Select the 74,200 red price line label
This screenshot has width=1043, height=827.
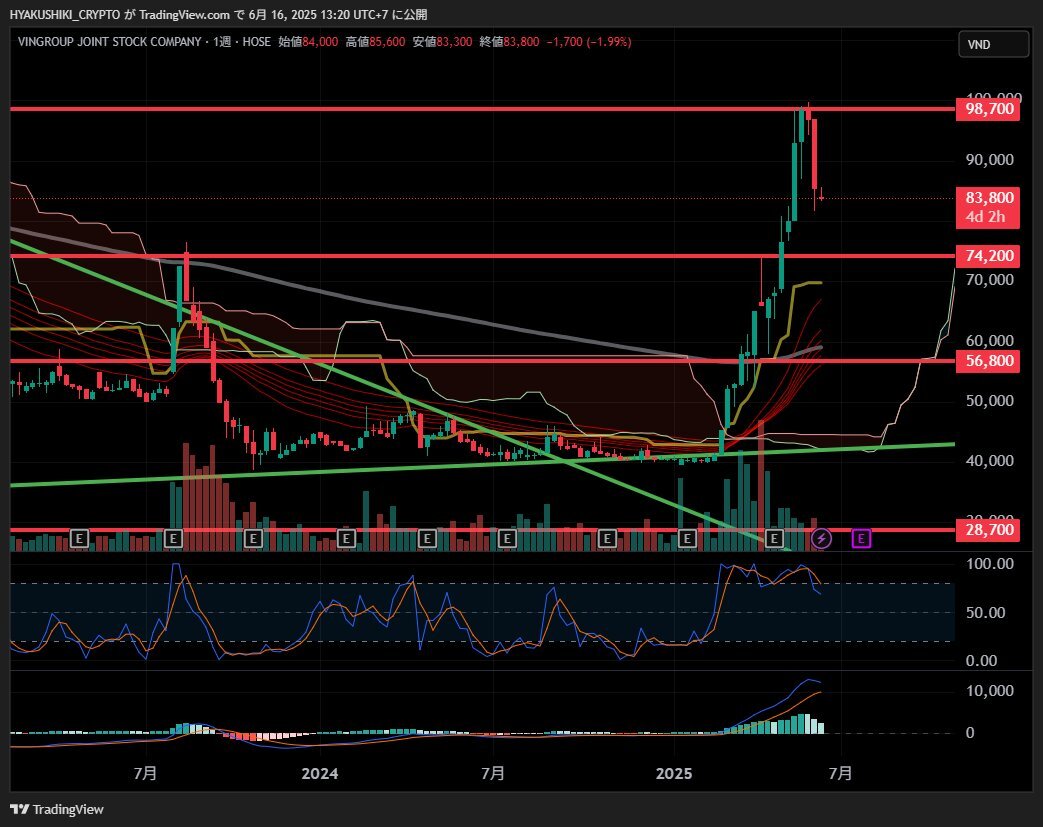[988, 255]
